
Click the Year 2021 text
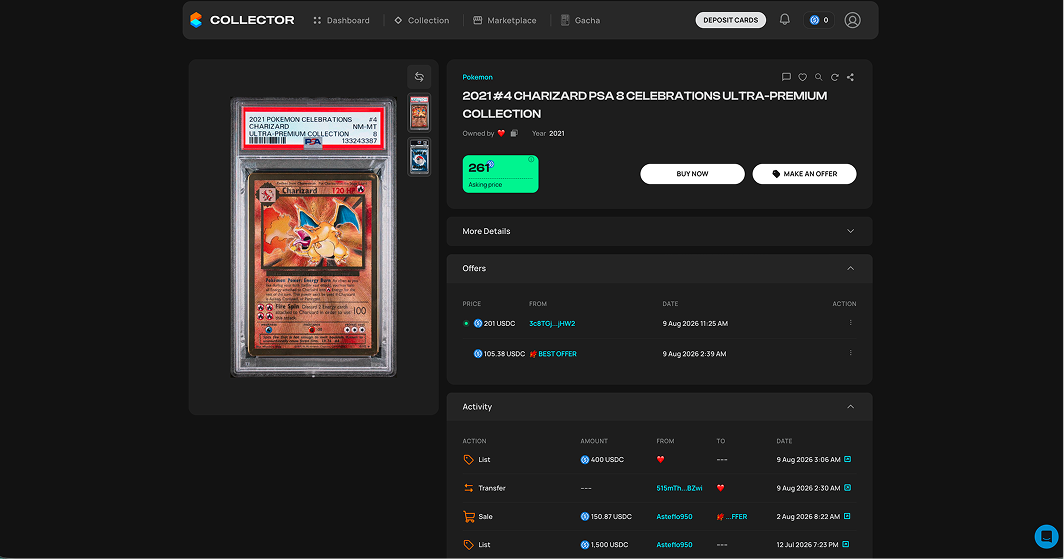coord(548,134)
